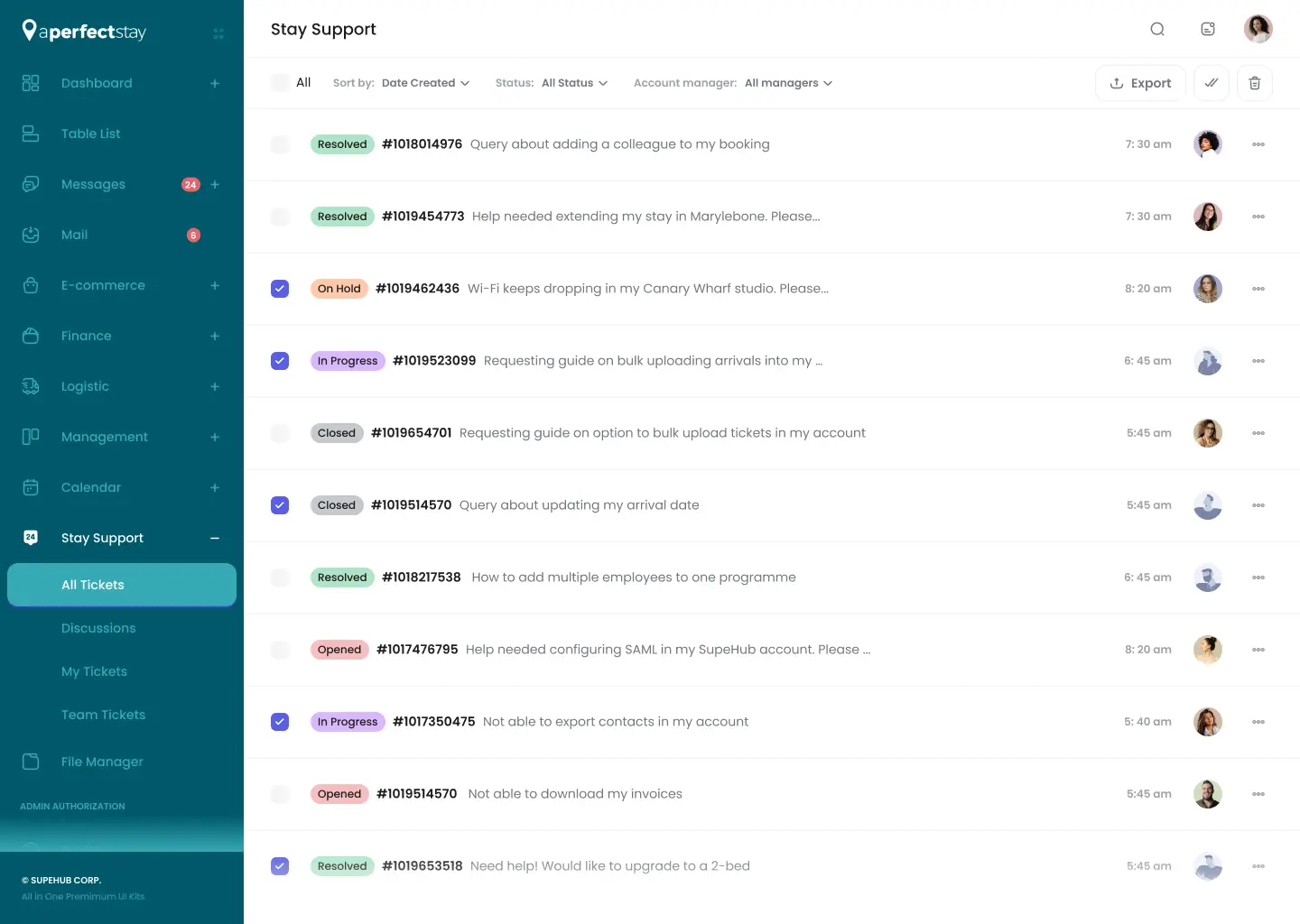Viewport: 1300px width, 924px height.
Task: Expand the Finance plus icon
Action: [x=215, y=336]
